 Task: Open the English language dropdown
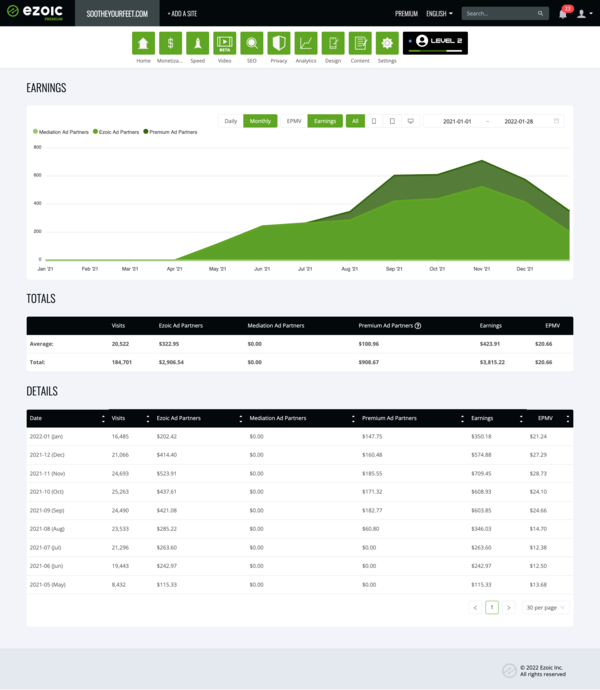(439, 14)
